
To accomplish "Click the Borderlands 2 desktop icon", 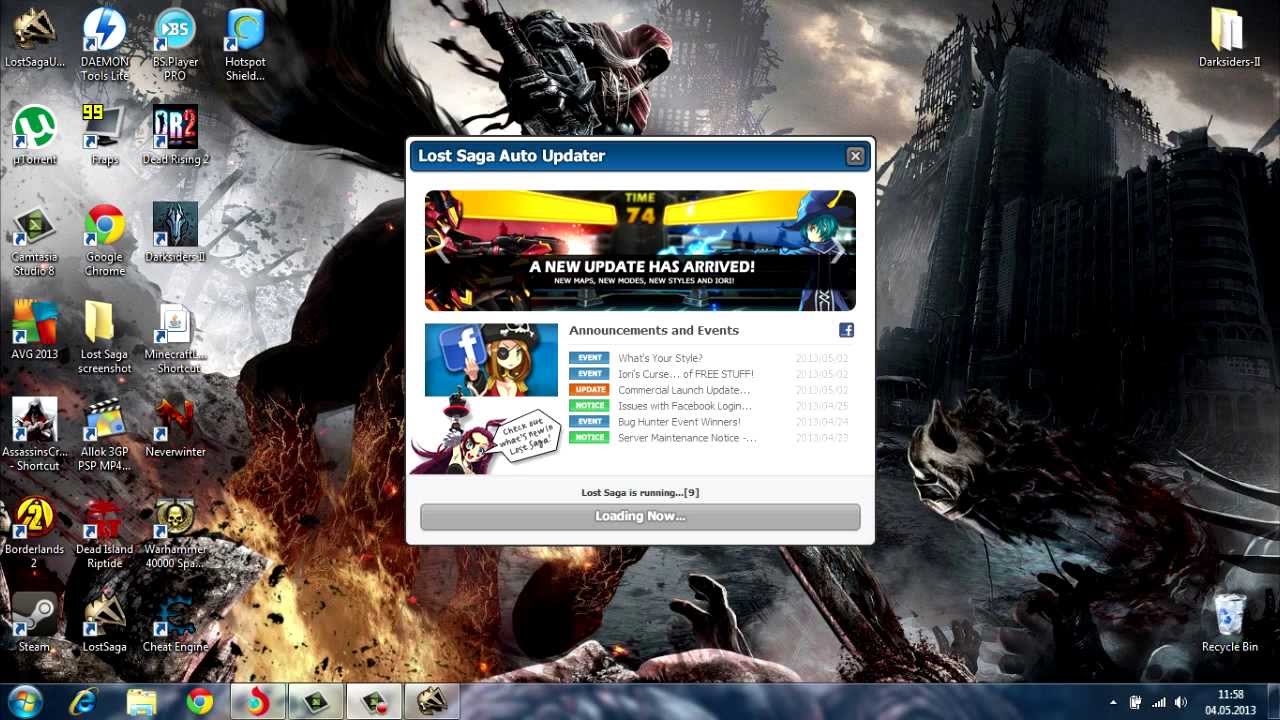I will tap(35, 532).
